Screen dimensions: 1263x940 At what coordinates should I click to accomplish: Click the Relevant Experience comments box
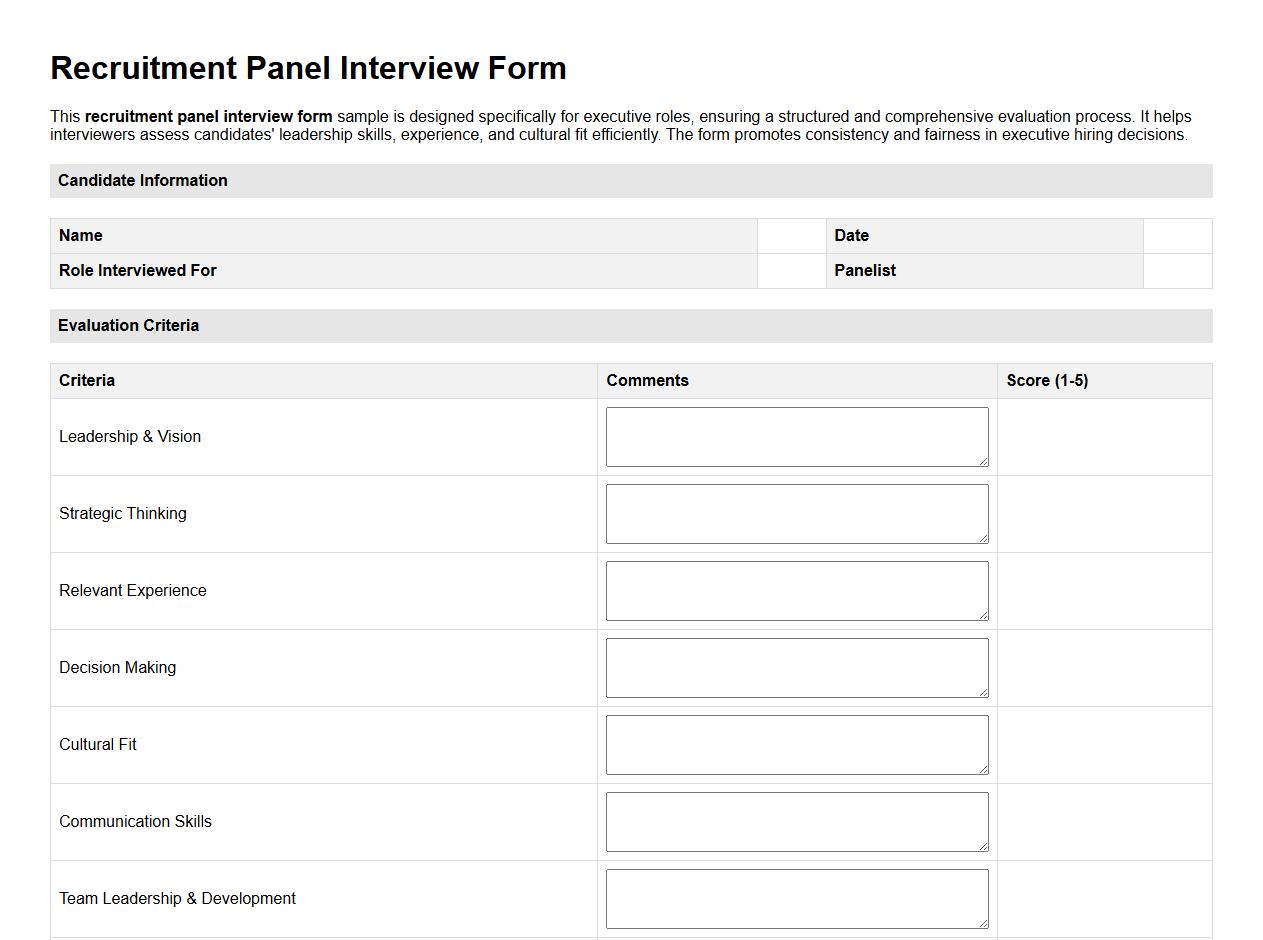[x=796, y=590]
